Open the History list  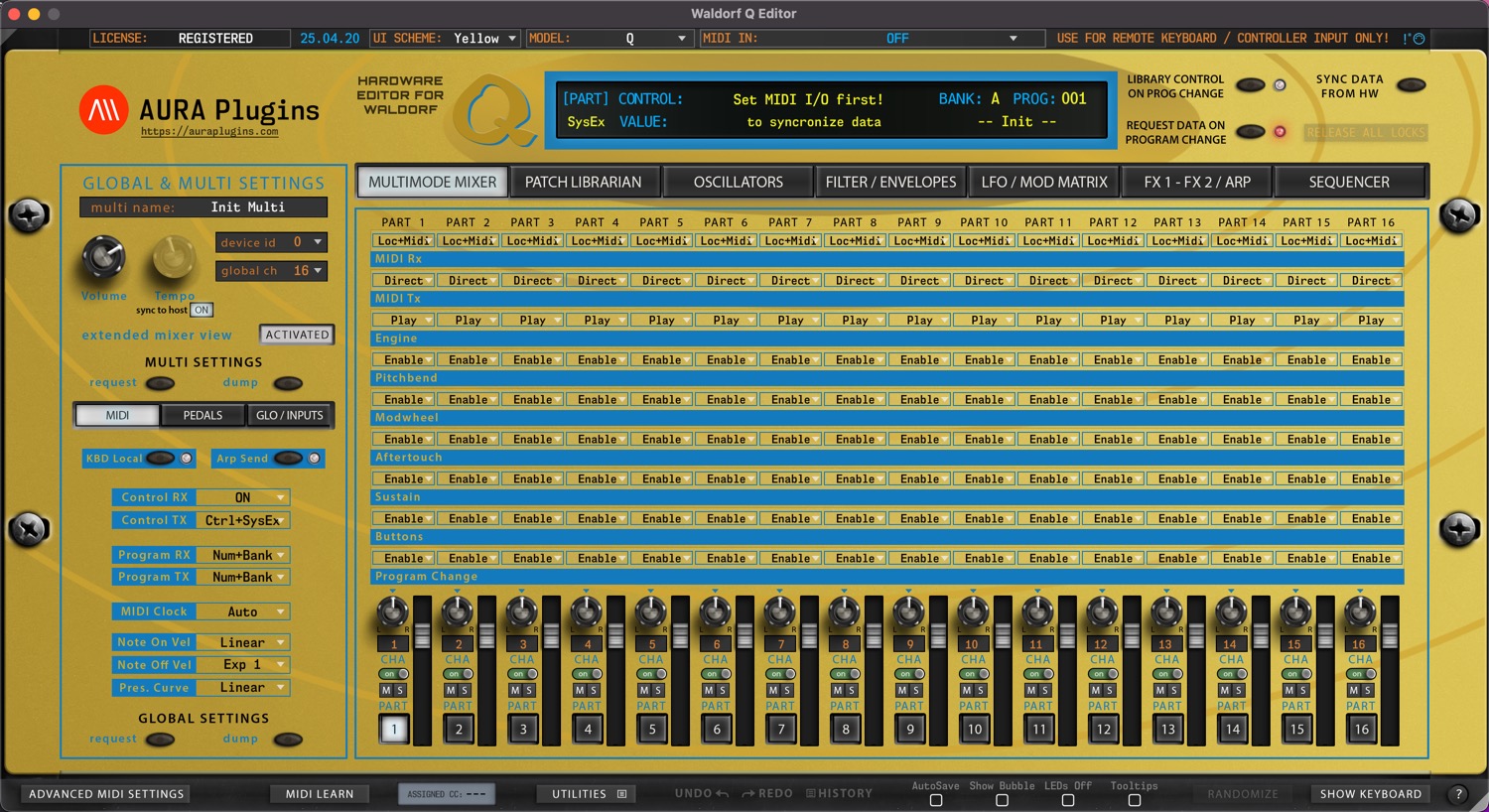point(839,793)
